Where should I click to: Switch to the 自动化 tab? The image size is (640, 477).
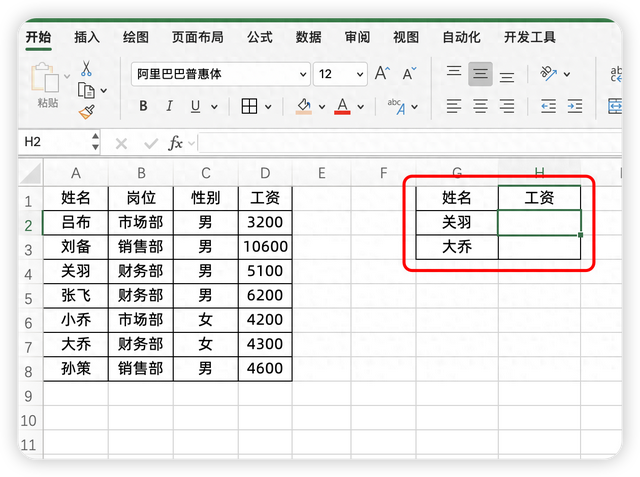tap(462, 37)
